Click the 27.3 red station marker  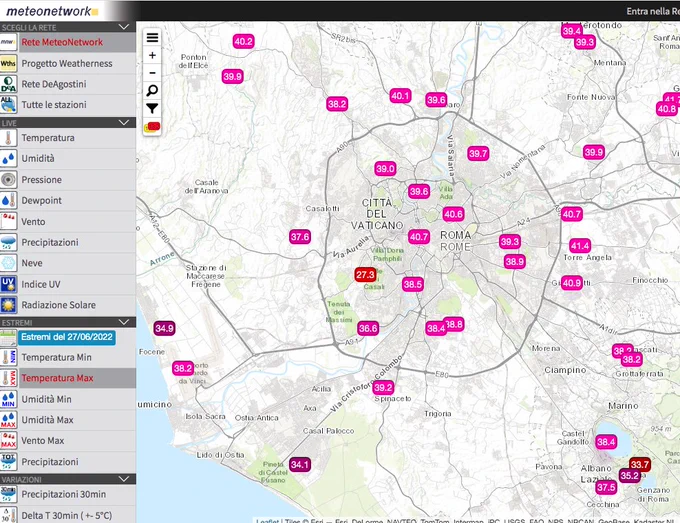tap(365, 275)
